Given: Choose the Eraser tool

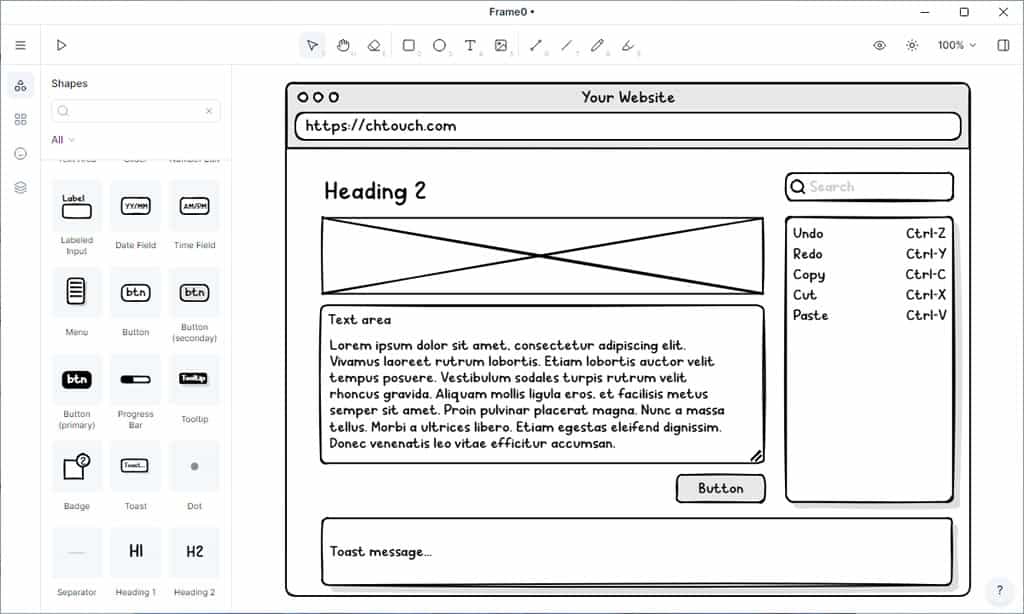Looking at the screenshot, I should 374,45.
